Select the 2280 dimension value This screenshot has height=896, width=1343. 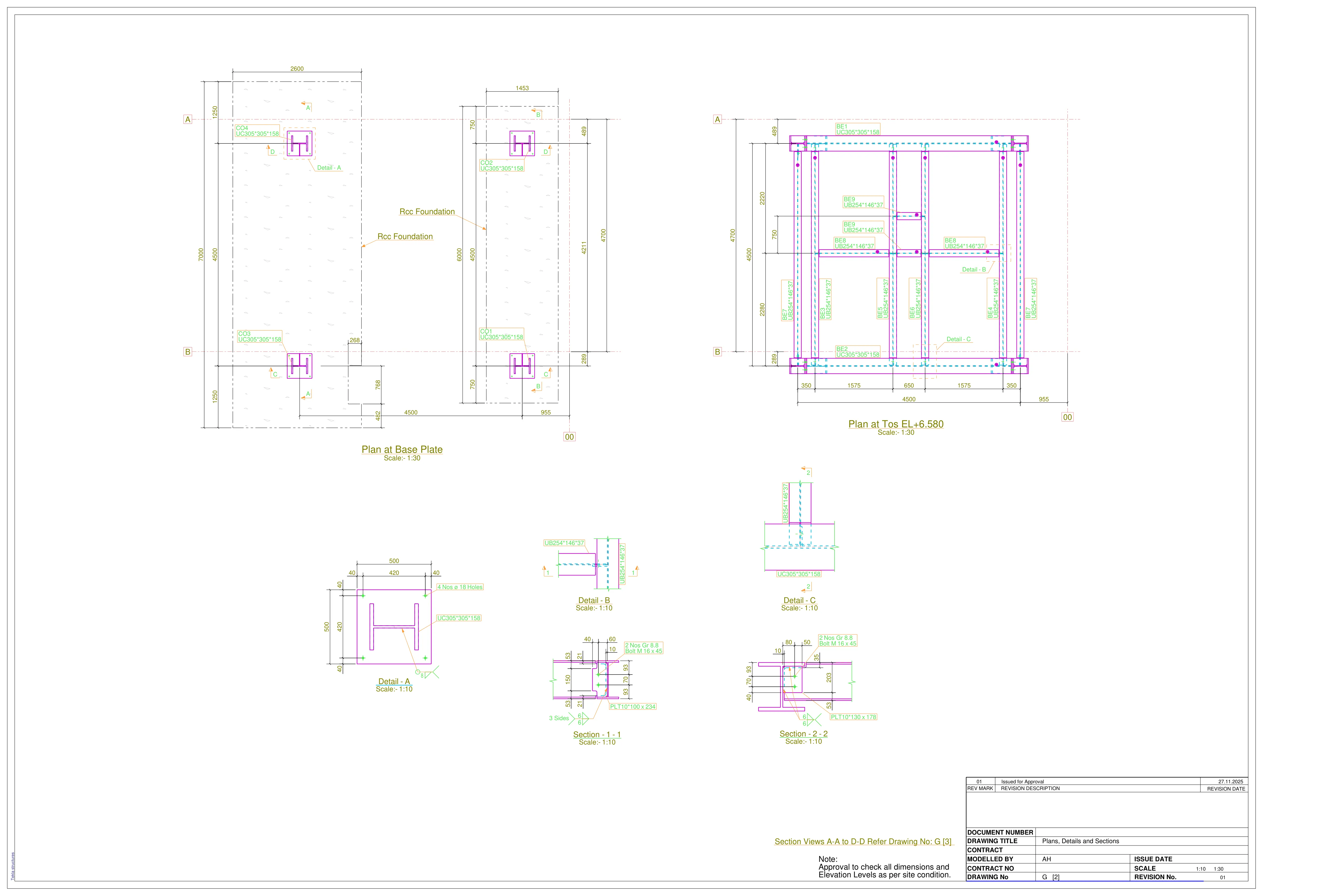pos(762,309)
